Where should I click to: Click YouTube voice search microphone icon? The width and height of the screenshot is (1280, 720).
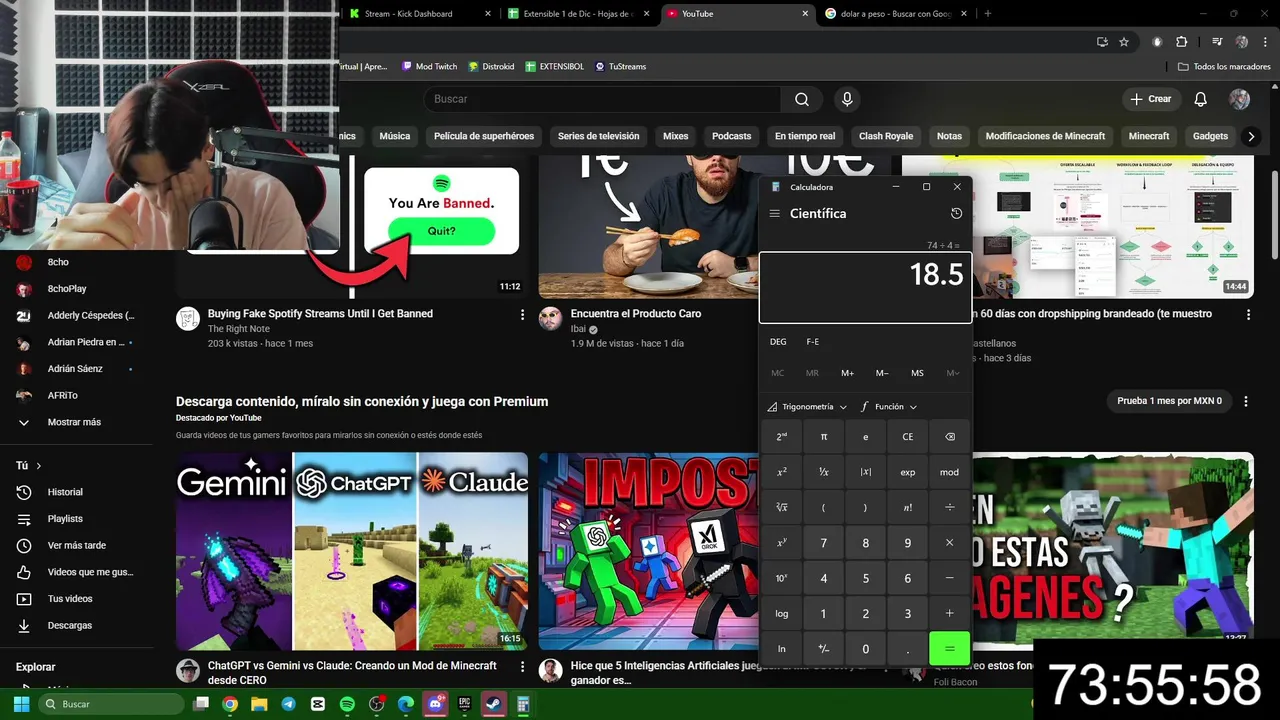coord(847,99)
